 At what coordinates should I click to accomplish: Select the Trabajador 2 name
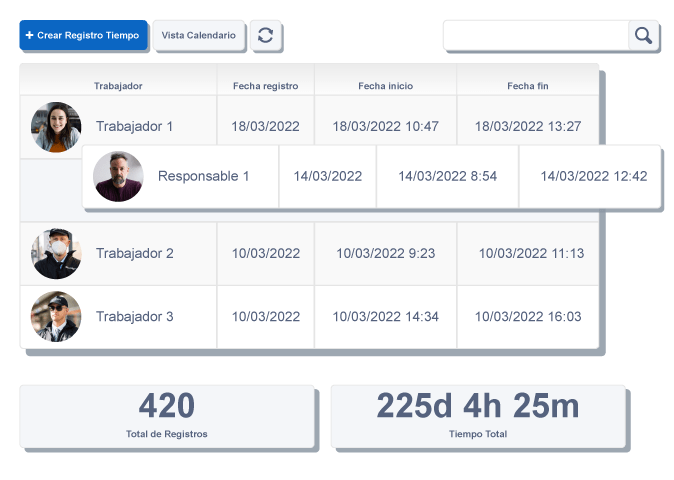click(135, 254)
